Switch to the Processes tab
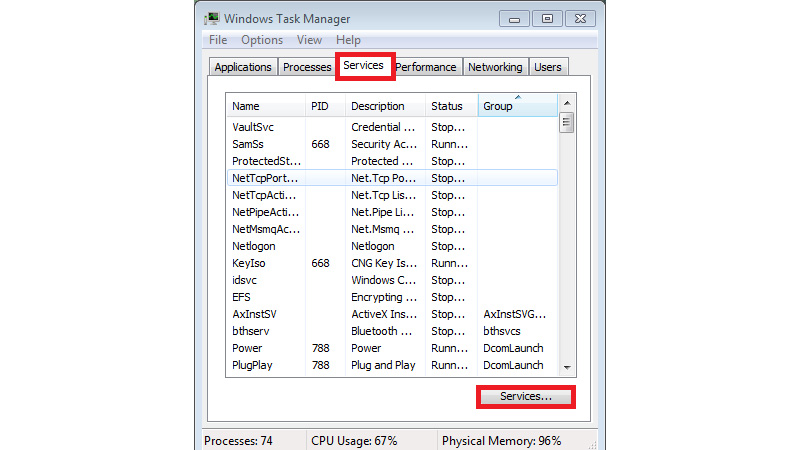Image resolution: width=800 pixels, height=450 pixels. pos(307,67)
